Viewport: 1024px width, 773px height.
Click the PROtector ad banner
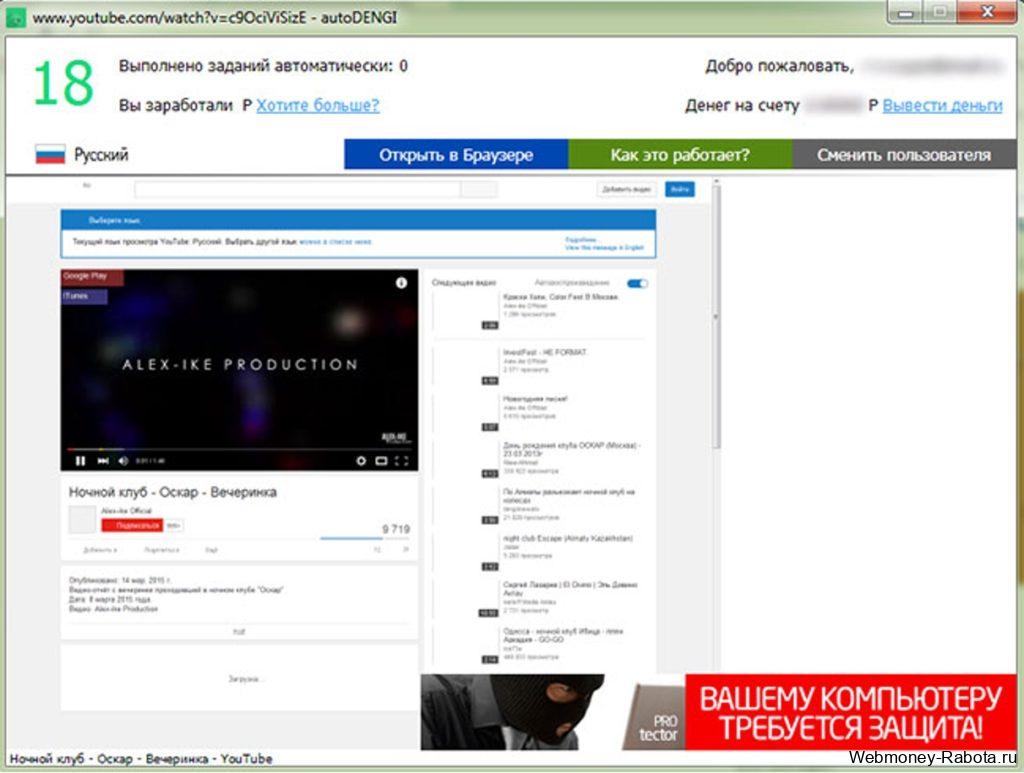pyautogui.click(x=718, y=712)
